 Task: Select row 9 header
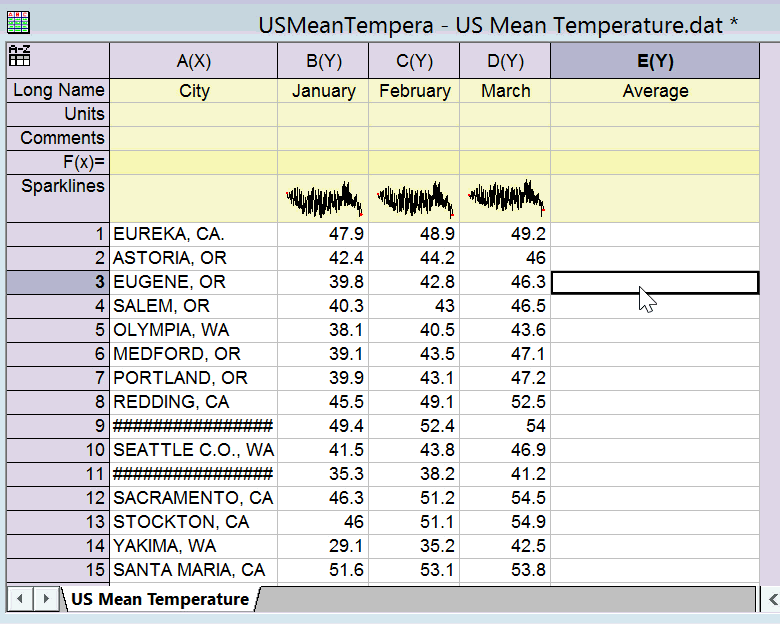tap(58, 426)
